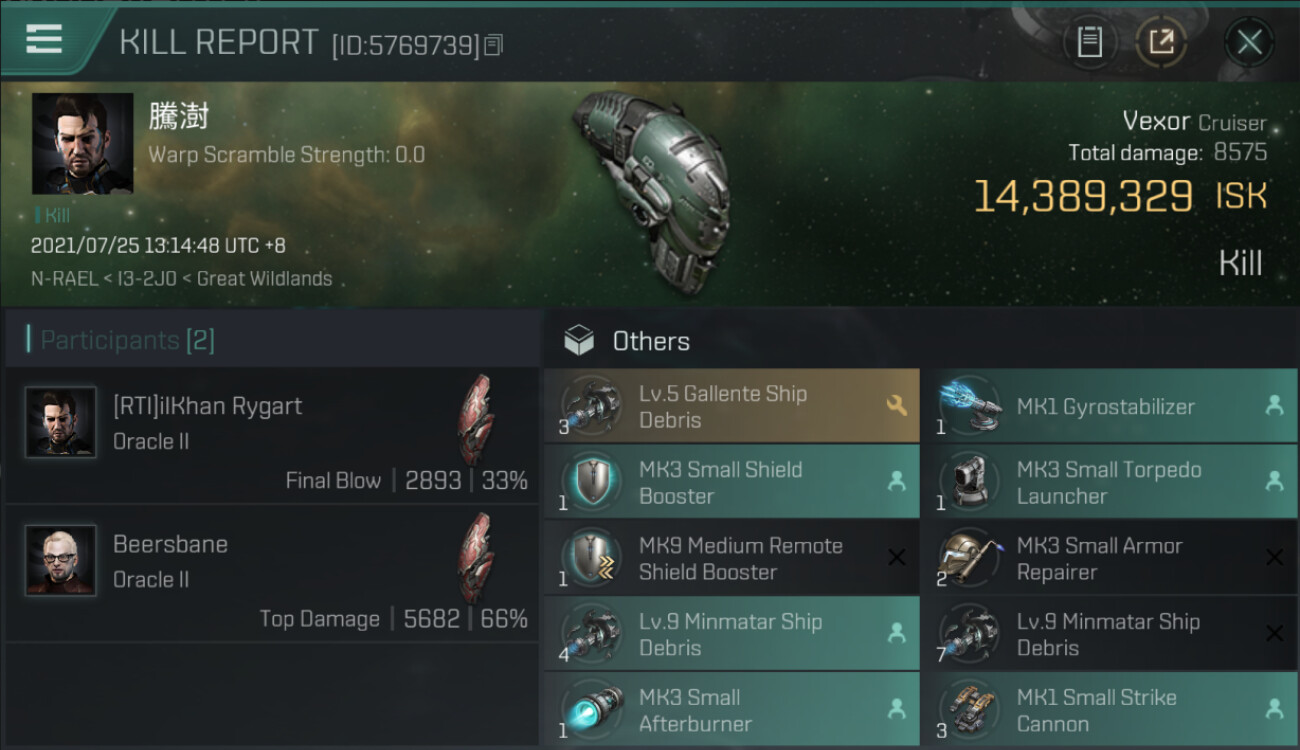Screen dimensions: 1300x750
Task: View the victim pilot portrait
Action: click(82, 143)
